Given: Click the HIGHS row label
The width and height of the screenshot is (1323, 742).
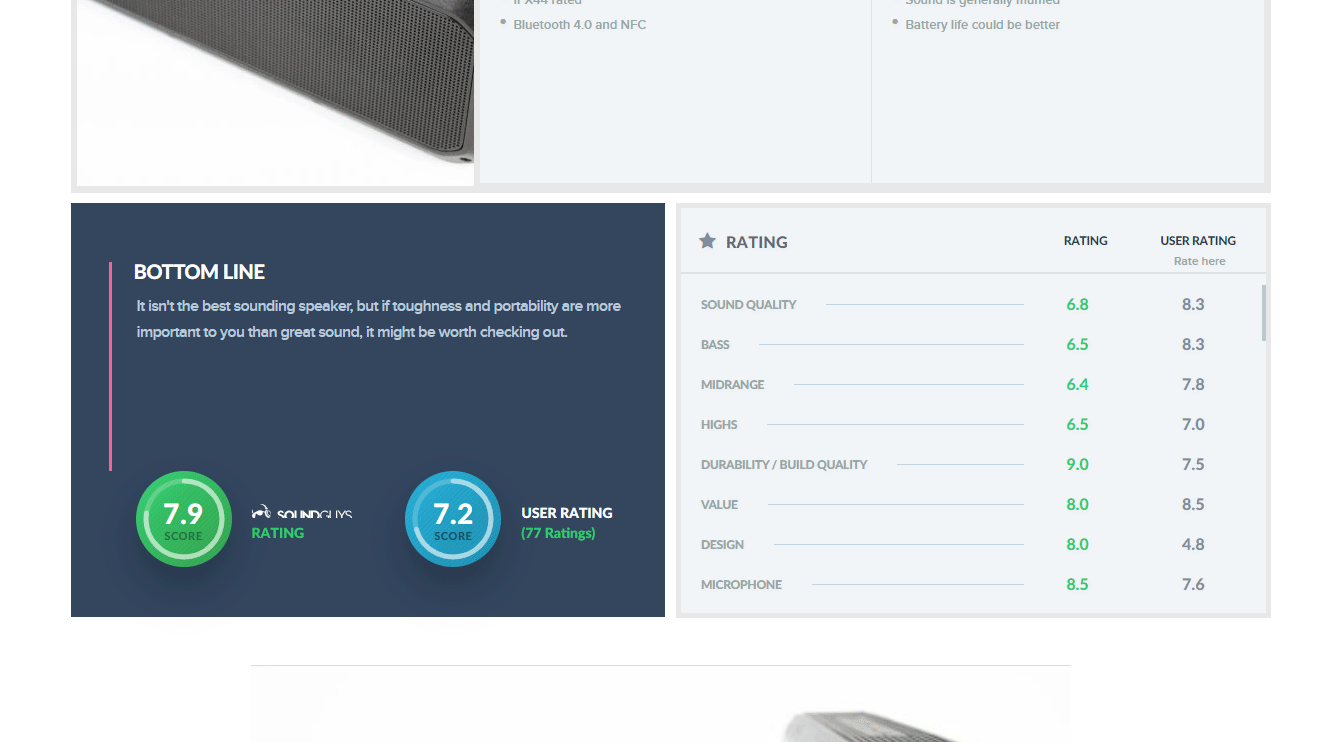Looking at the screenshot, I should (719, 425).
